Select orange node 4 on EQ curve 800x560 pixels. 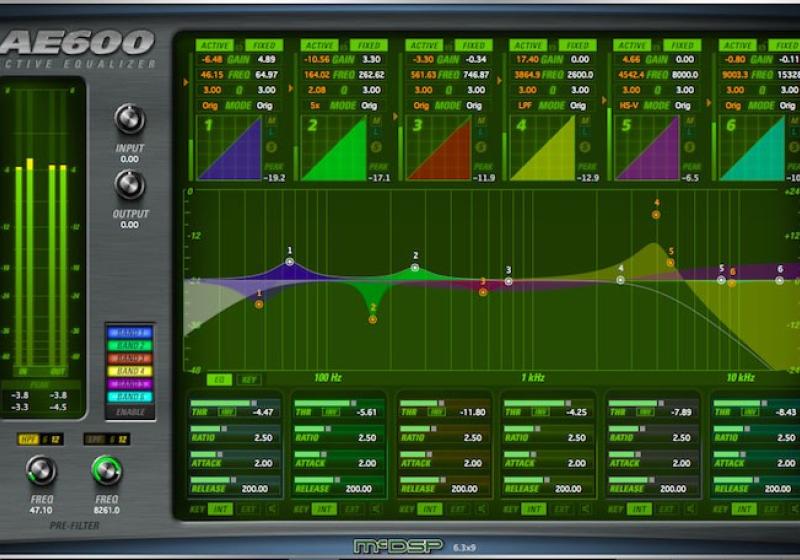pyautogui.click(x=656, y=213)
